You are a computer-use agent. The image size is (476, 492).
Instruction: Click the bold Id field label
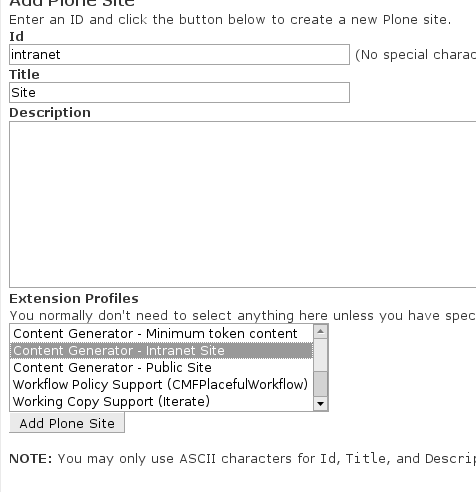16,36
